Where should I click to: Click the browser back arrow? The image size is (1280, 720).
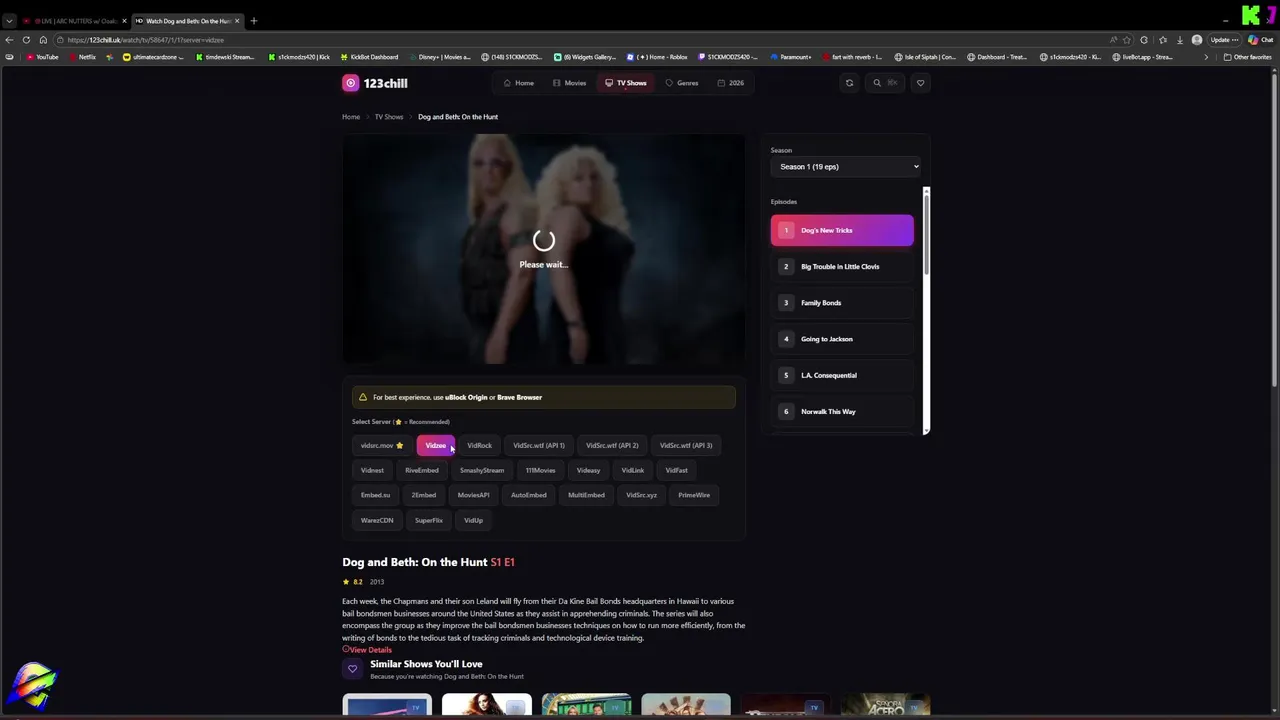point(10,40)
